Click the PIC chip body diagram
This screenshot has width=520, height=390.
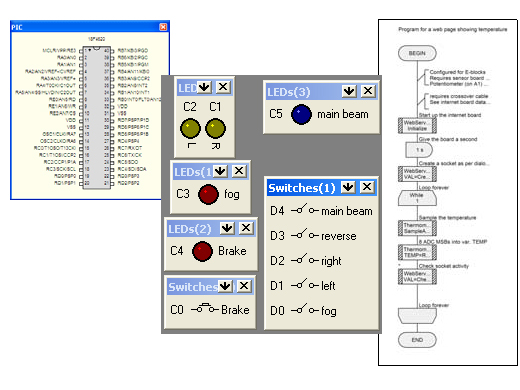(x=97, y=117)
